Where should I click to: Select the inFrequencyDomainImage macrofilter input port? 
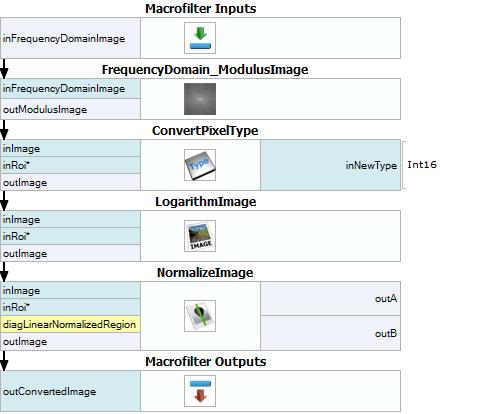tap(70, 38)
